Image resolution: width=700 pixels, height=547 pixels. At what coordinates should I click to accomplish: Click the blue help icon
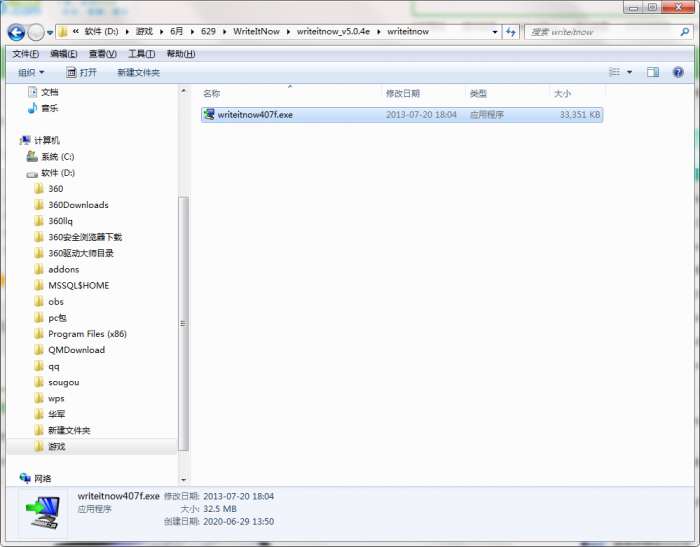[x=678, y=72]
